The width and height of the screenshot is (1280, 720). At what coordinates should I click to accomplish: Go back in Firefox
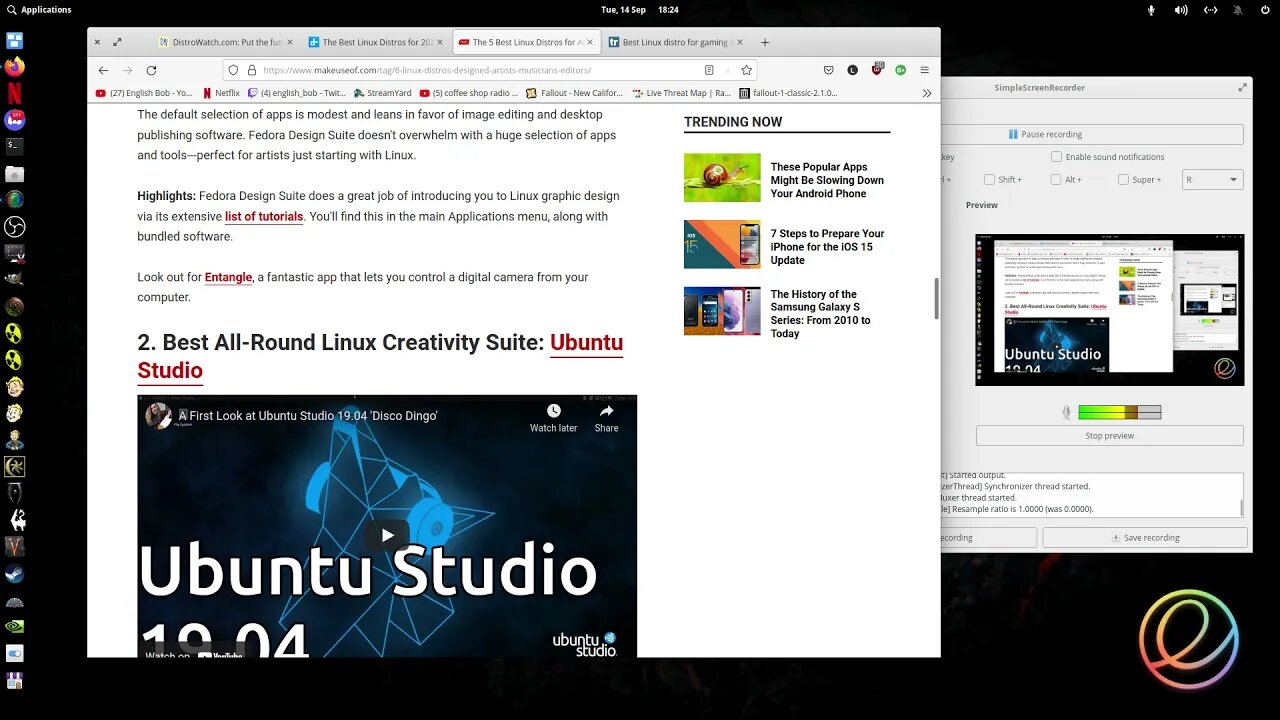[103, 70]
